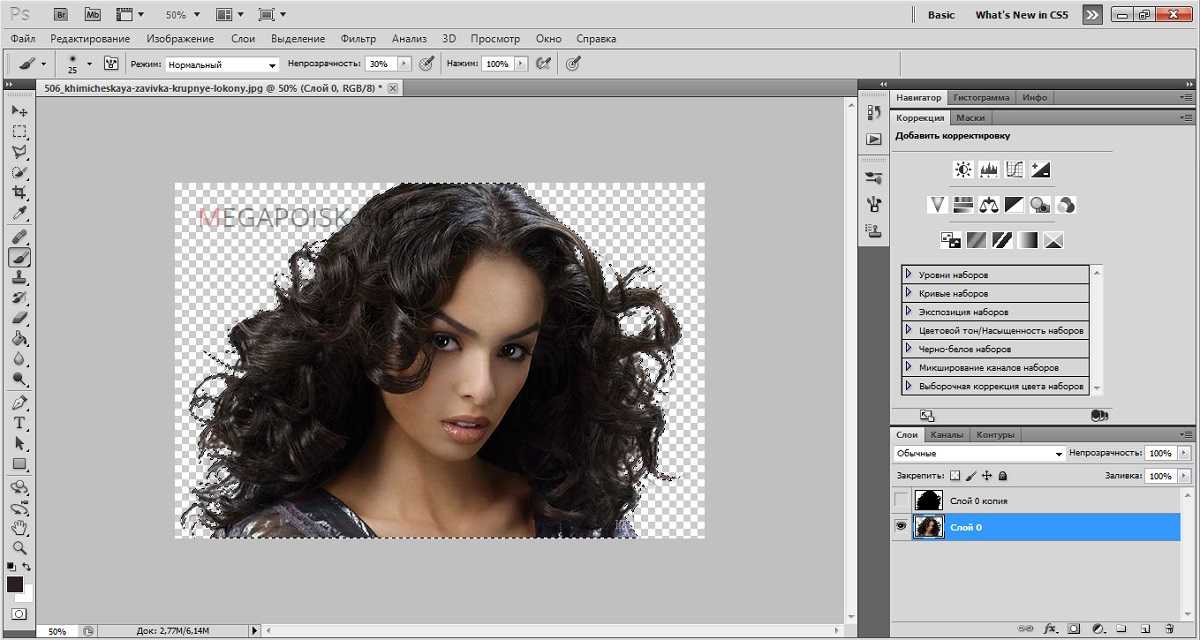1200x640 pixels.
Task: Add a Color Balance adjustment
Action: click(x=989, y=205)
